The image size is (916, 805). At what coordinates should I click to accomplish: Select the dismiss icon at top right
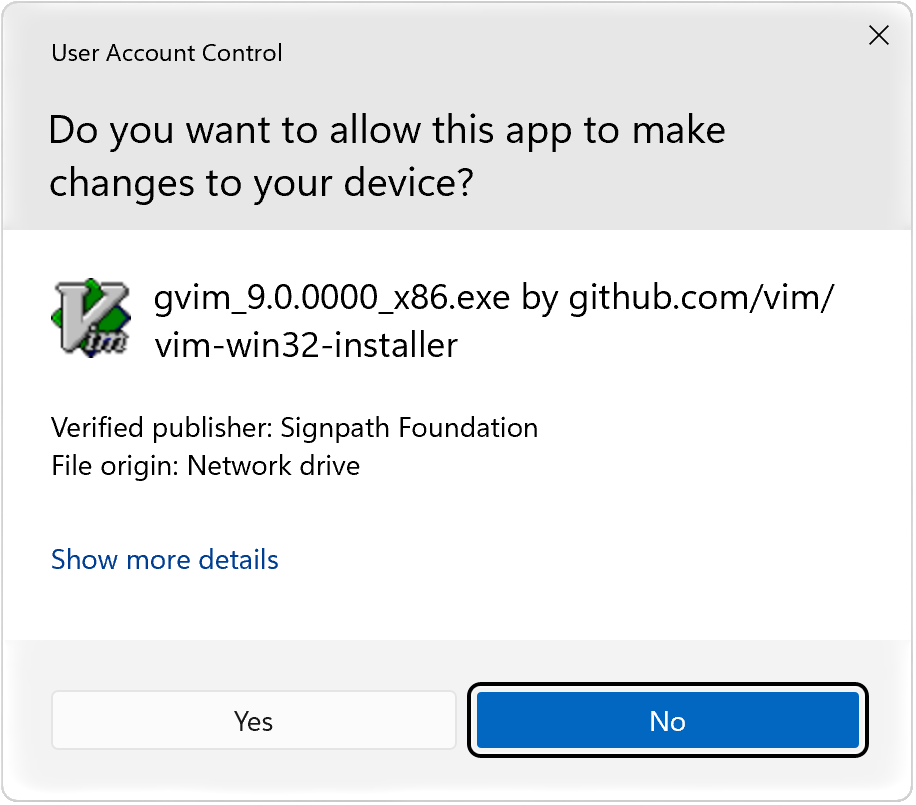(x=878, y=35)
